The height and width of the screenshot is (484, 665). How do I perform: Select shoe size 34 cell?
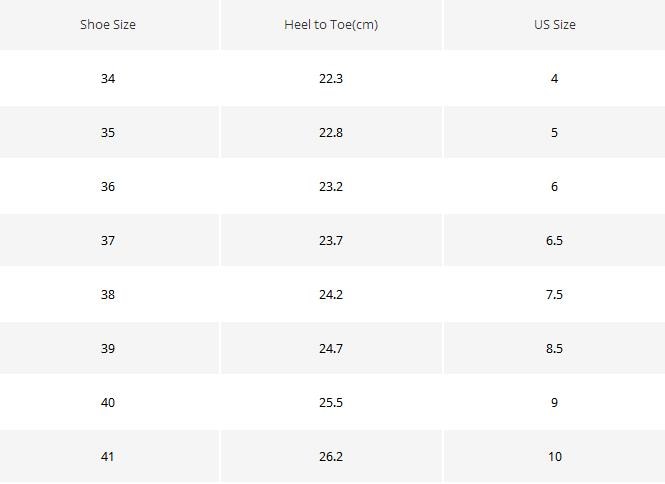pos(108,78)
